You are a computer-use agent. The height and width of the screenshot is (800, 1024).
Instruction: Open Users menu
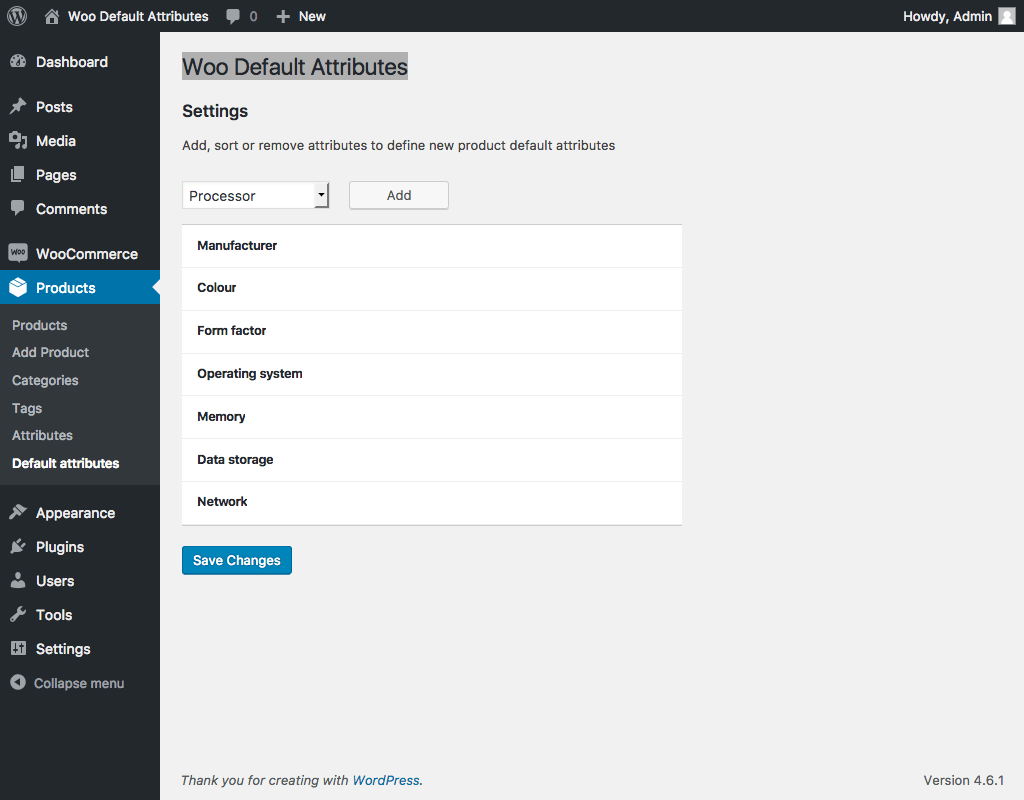(x=55, y=581)
